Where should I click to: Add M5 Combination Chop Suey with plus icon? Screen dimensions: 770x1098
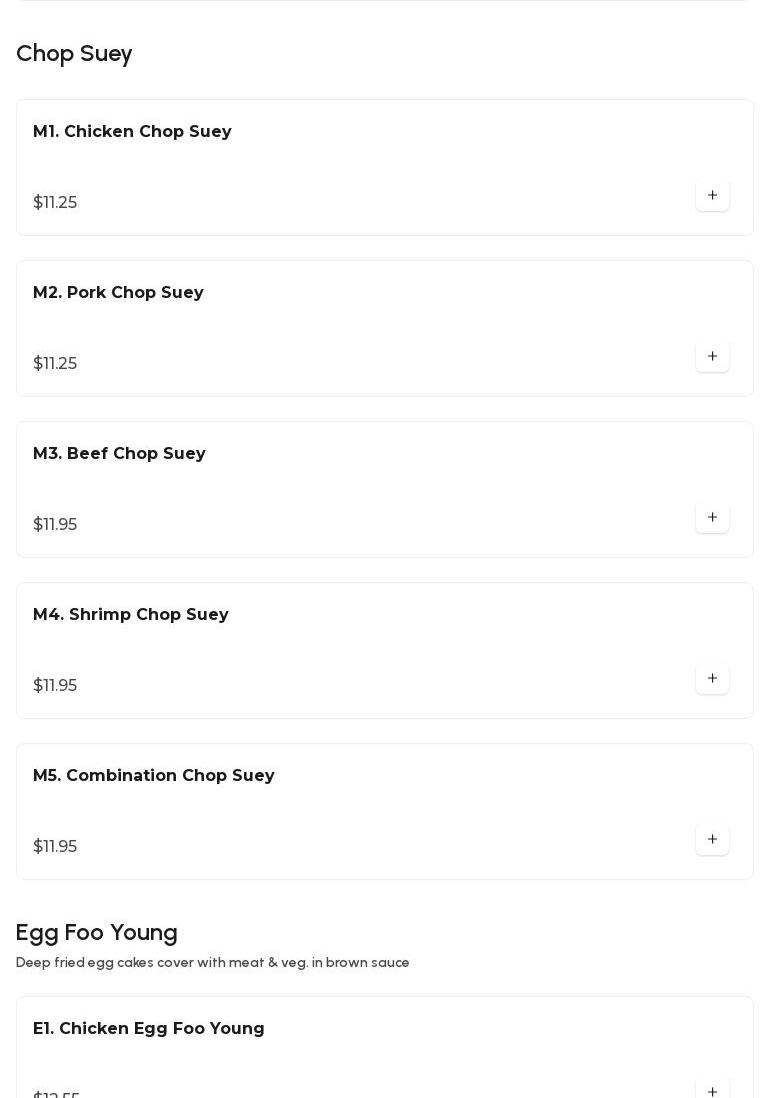coord(712,840)
